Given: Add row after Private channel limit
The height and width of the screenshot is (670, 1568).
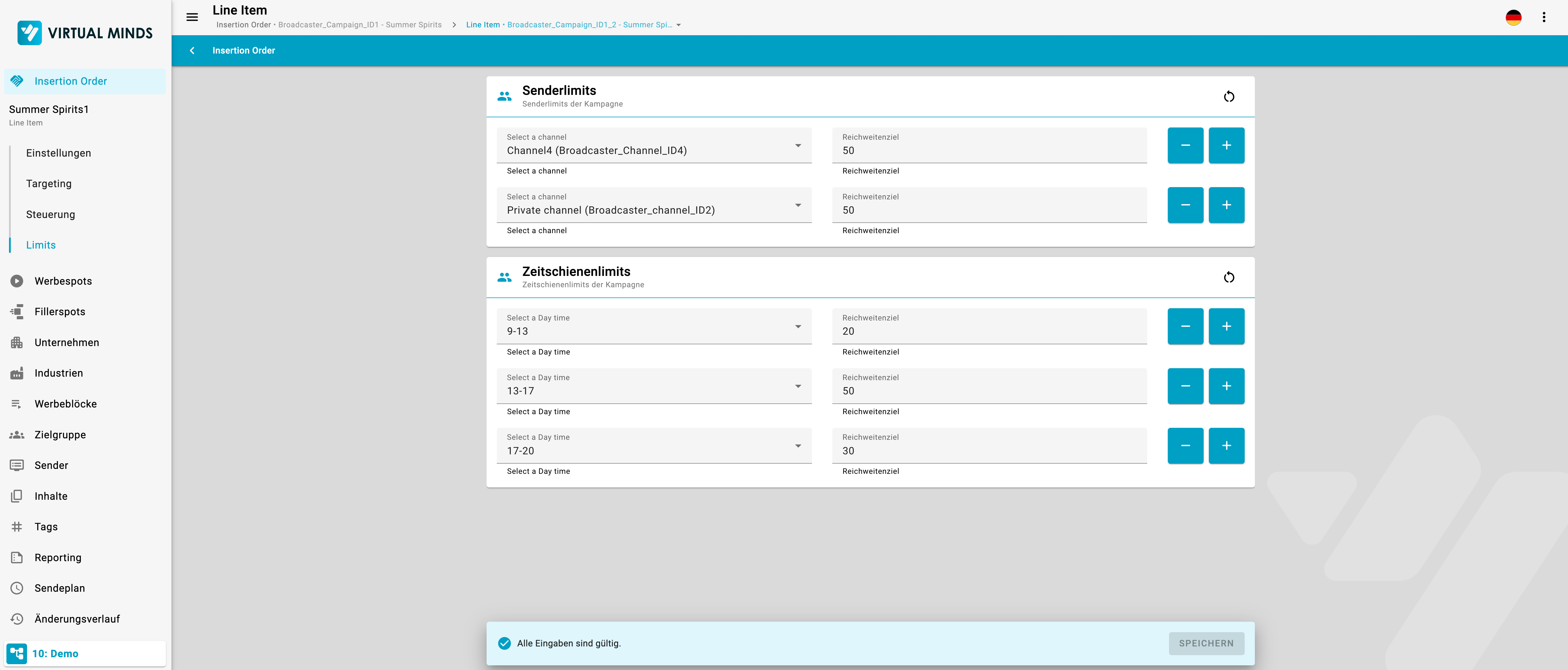Looking at the screenshot, I should [1226, 205].
